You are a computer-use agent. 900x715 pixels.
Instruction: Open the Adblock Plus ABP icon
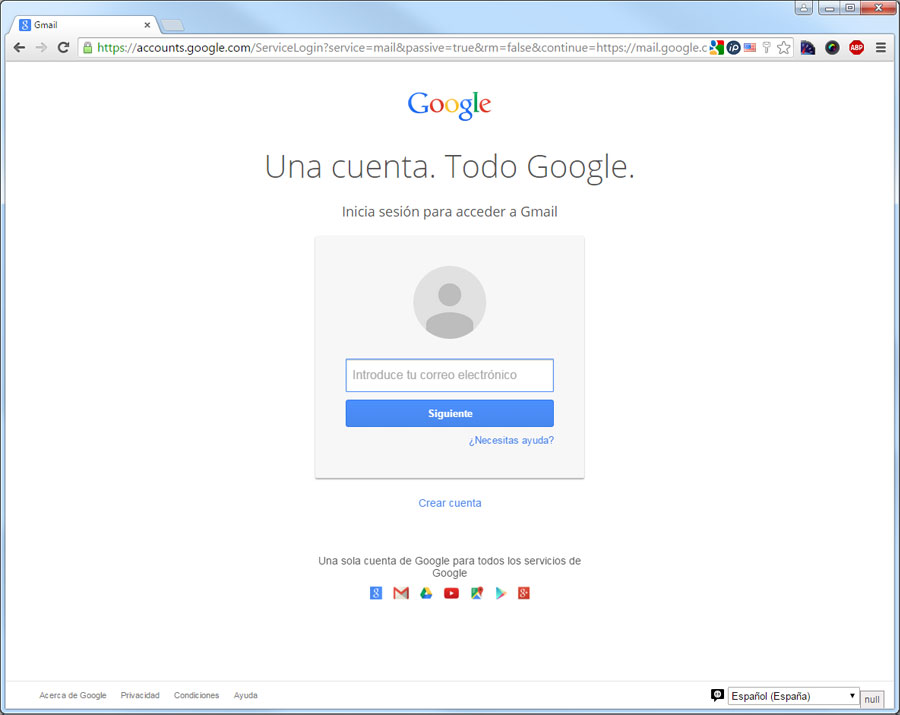[x=856, y=48]
